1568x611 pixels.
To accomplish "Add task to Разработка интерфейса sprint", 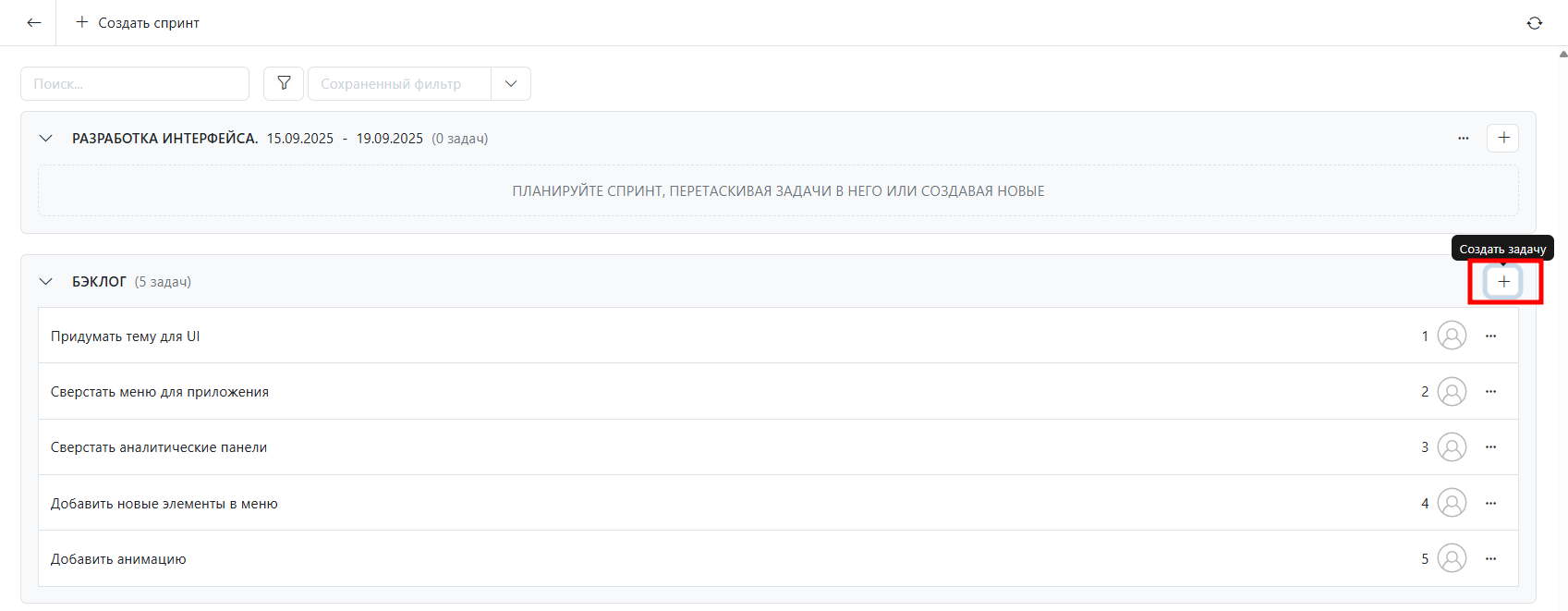I will point(1503,138).
